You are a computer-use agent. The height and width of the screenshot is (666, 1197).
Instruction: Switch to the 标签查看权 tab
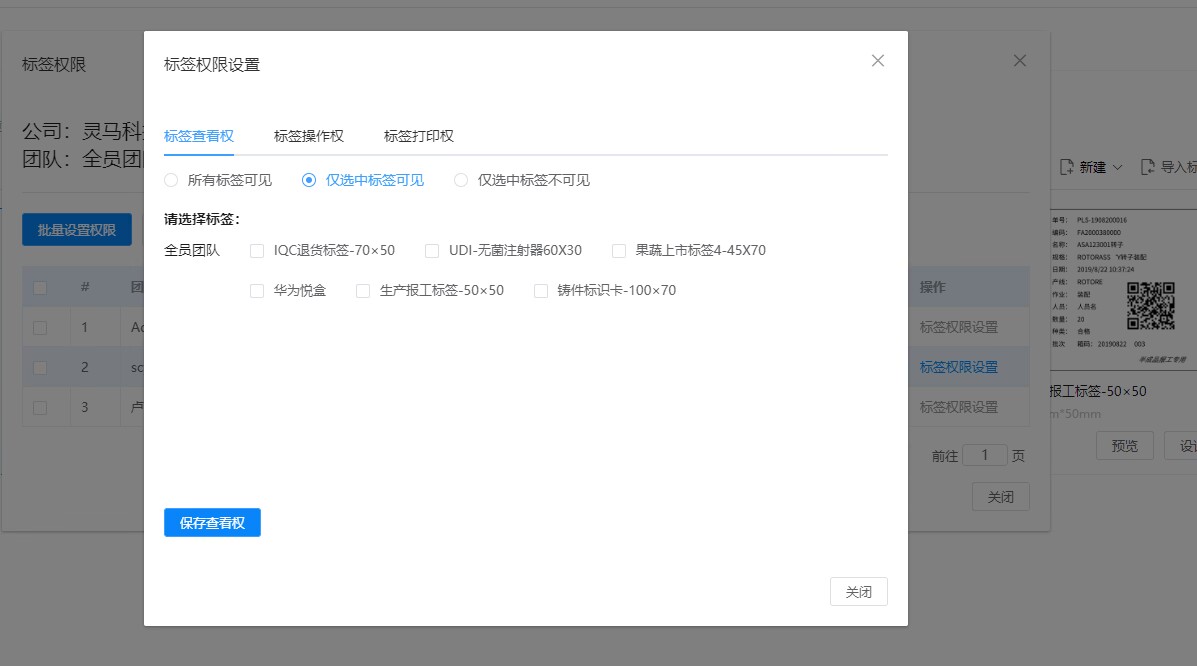[x=199, y=136]
